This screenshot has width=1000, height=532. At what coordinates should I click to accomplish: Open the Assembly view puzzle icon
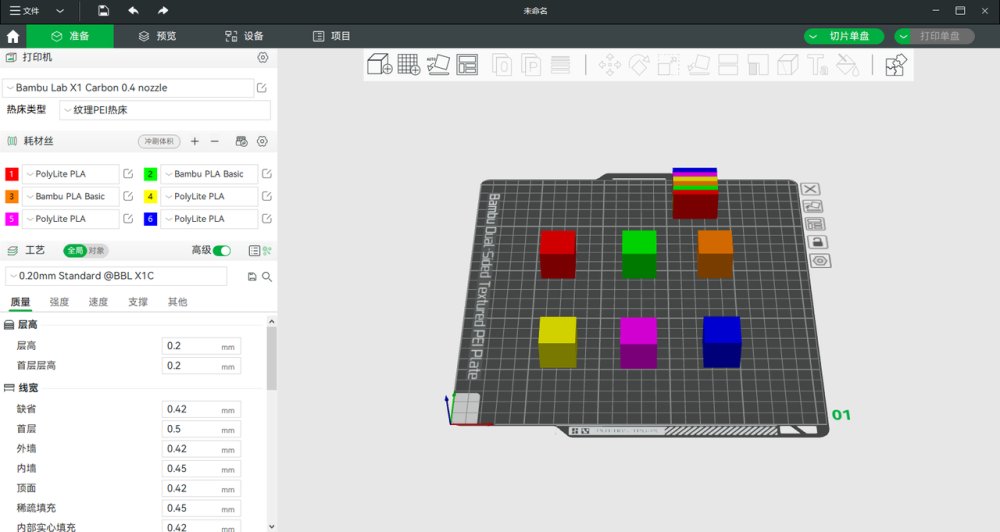coord(895,65)
